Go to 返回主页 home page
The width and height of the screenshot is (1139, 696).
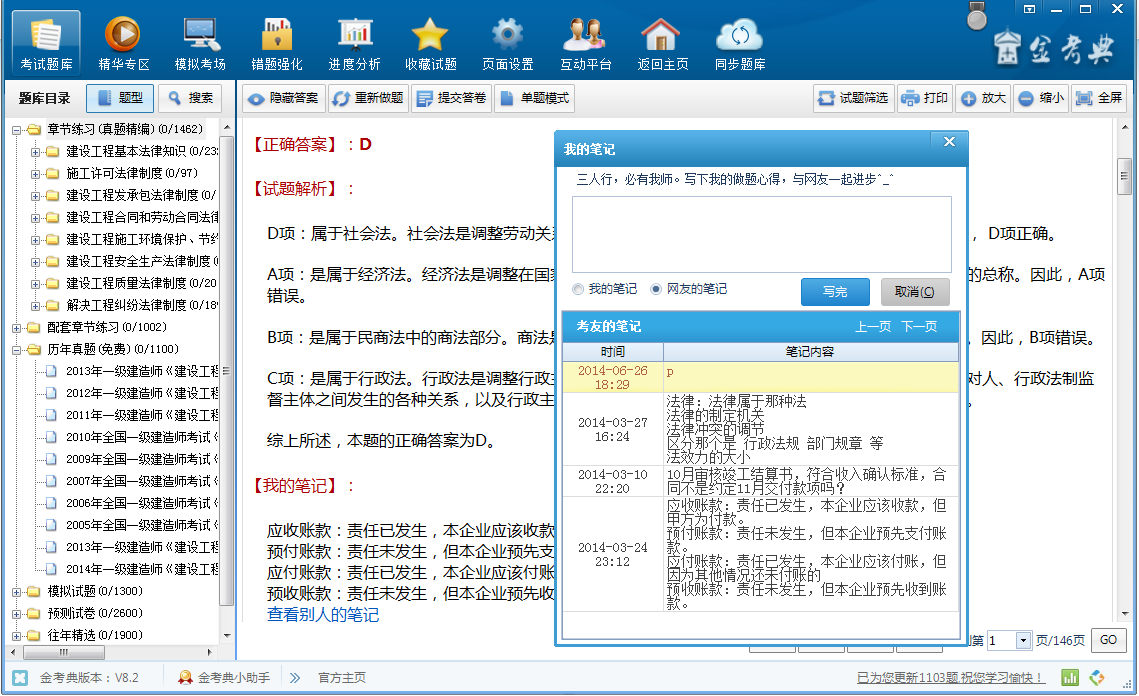[662, 43]
